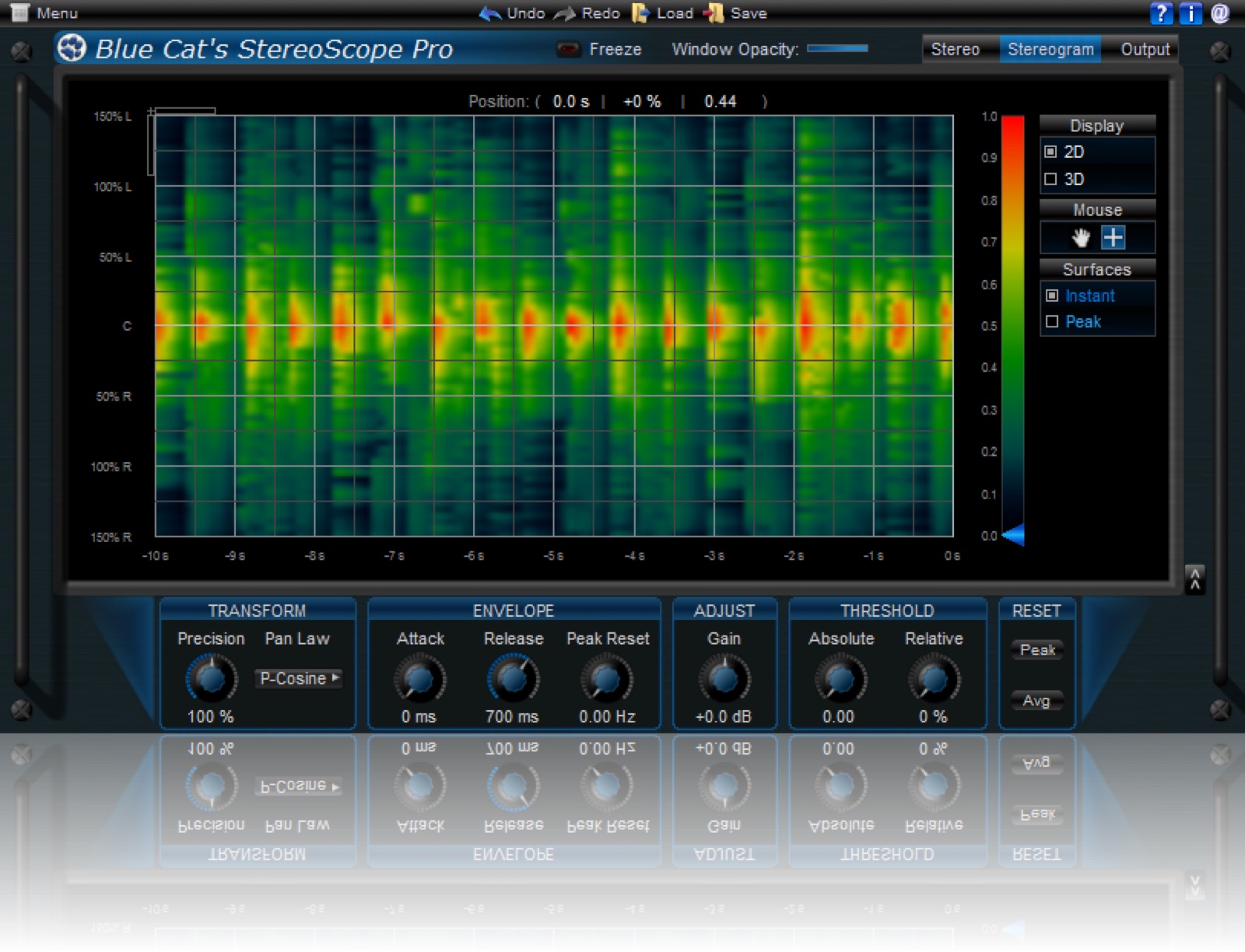Click the Redo text button
The width and height of the screenshot is (1245, 952).
[x=601, y=13]
